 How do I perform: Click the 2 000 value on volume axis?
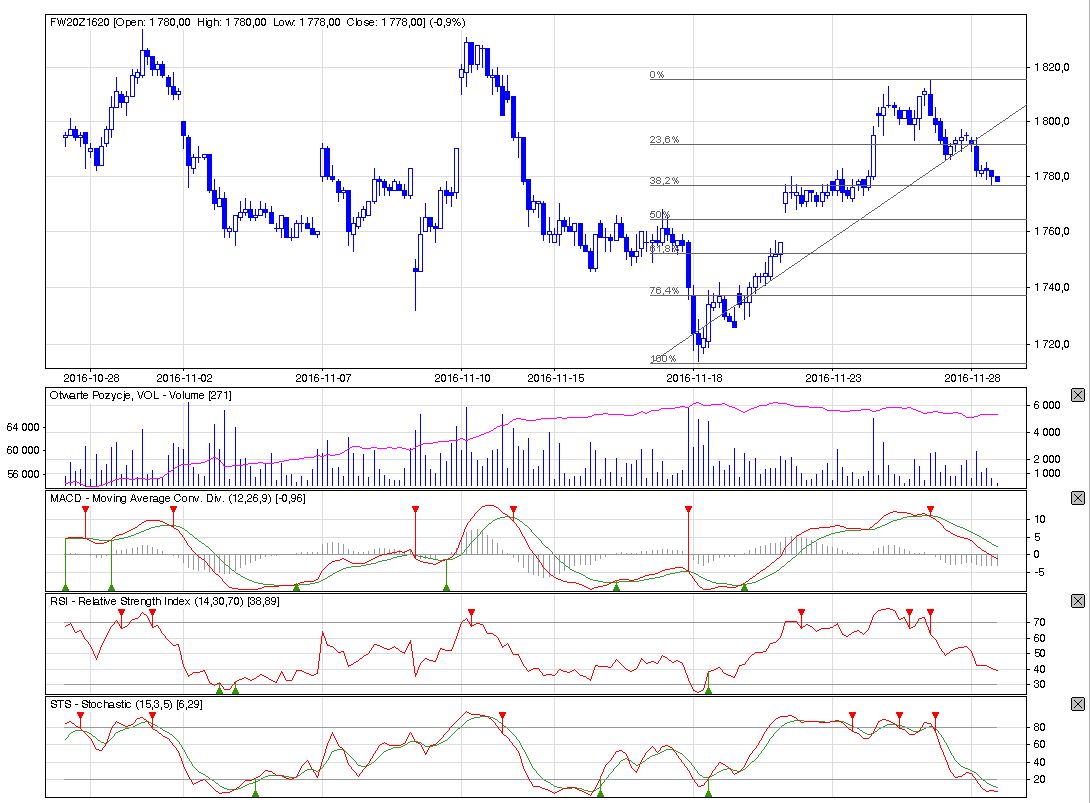tap(1048, 459)
